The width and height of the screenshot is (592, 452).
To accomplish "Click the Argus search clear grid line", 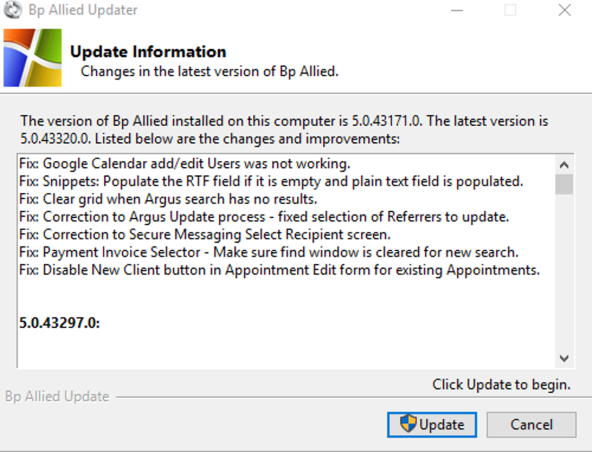I will pyautogui.click(x=168, y=199).
